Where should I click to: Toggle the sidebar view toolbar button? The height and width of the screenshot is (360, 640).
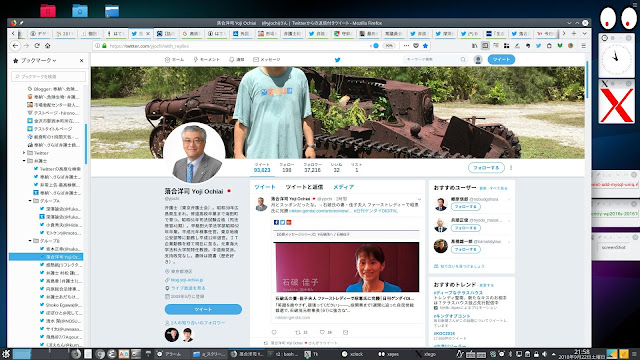pos(485,46)
